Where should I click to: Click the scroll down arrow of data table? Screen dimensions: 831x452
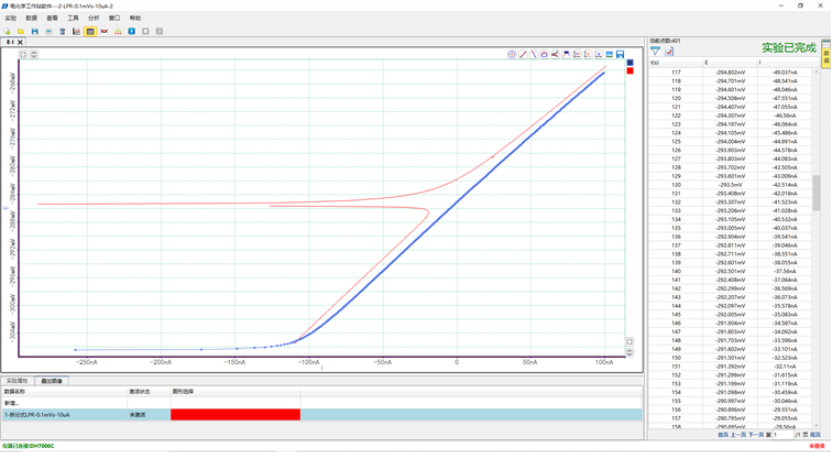point(816,425)
